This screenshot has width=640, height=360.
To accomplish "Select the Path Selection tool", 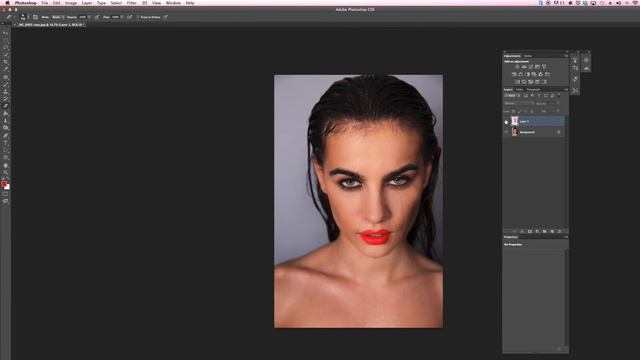I will click(6, 150).
